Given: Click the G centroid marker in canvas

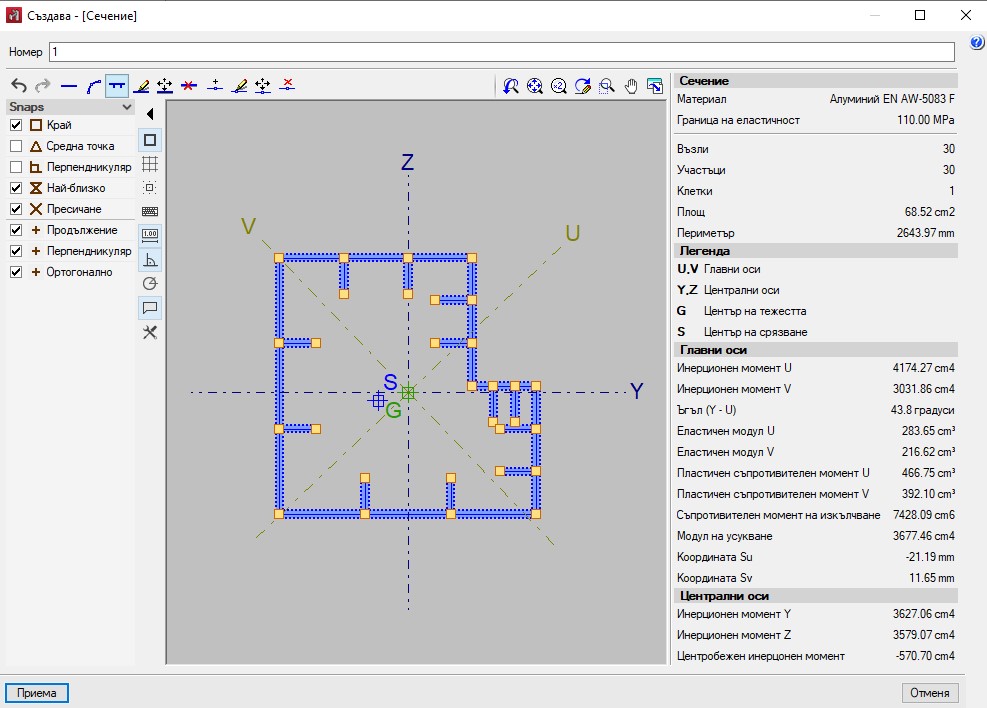Looking at the screenshot, I should pyautogui.click(x=408, y=393).
